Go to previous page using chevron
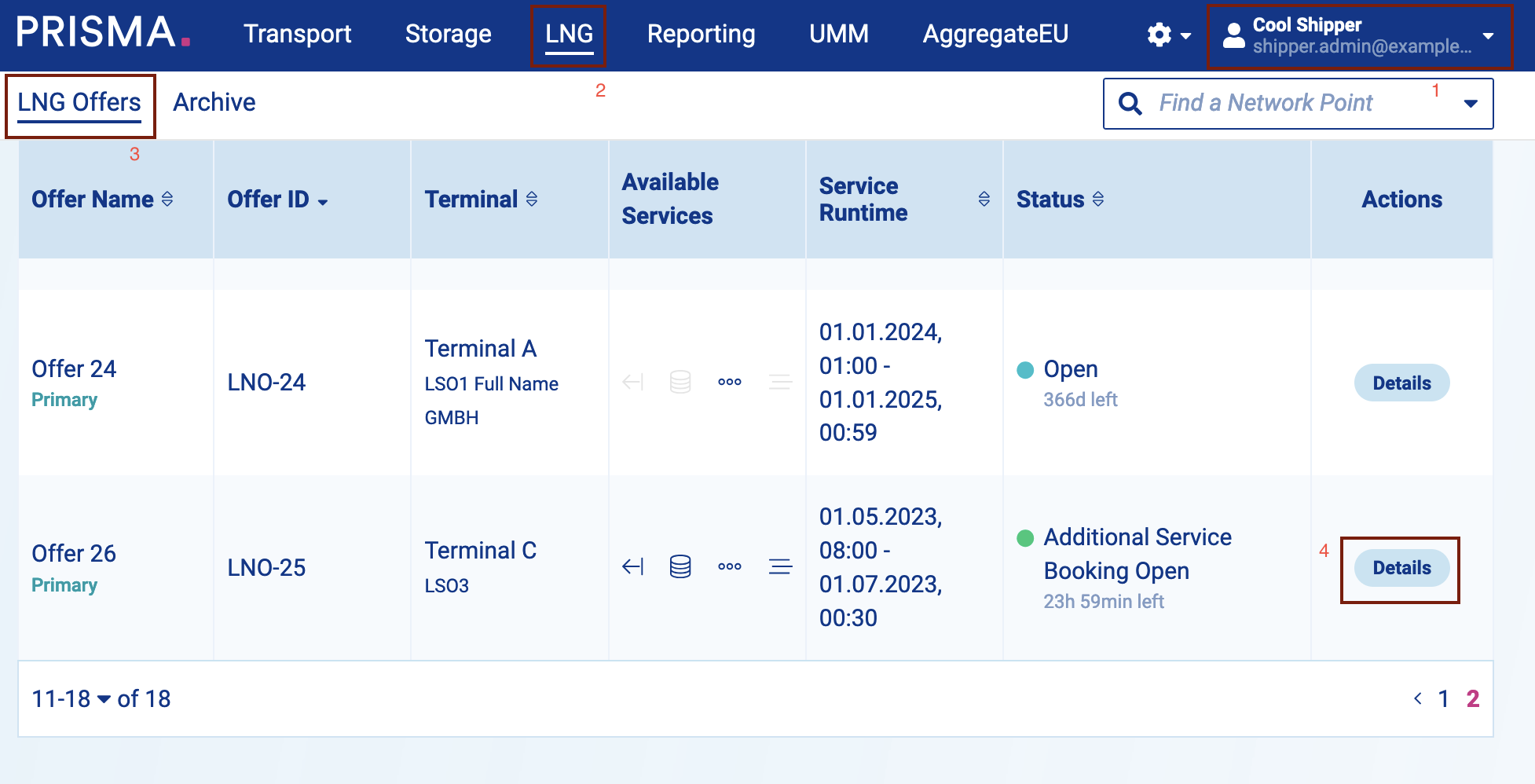The height and width of the screenshot is (784, 1535). 1418,698
